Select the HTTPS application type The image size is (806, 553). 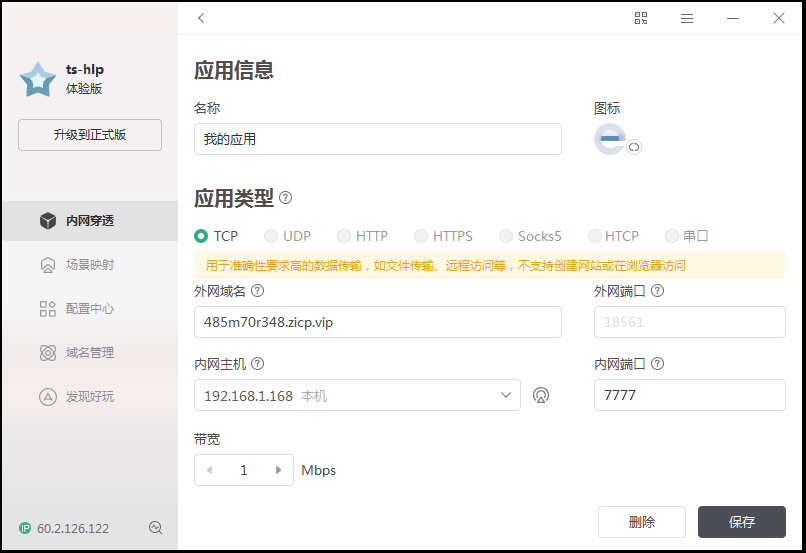coord(444,236)
